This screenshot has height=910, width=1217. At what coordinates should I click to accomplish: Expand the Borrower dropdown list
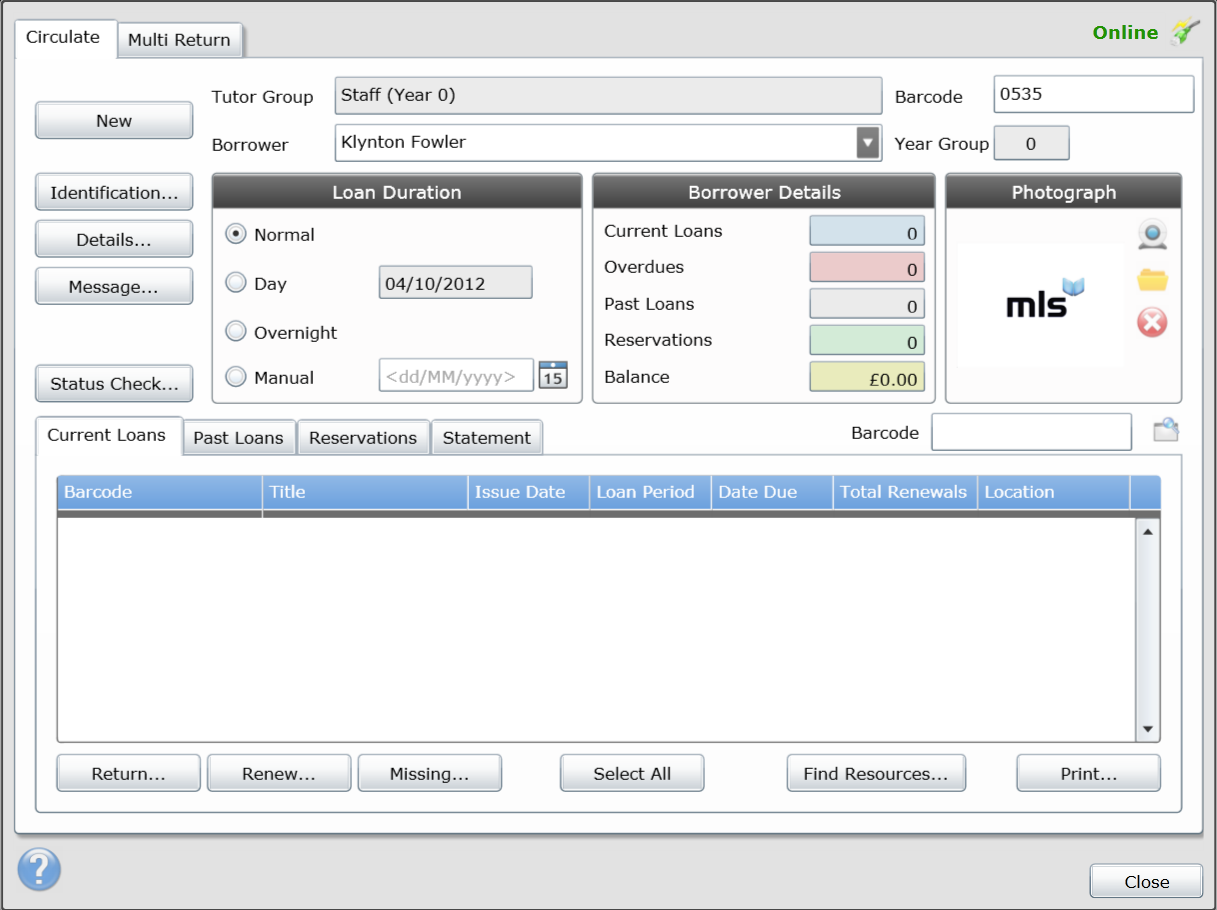(867, 143)
